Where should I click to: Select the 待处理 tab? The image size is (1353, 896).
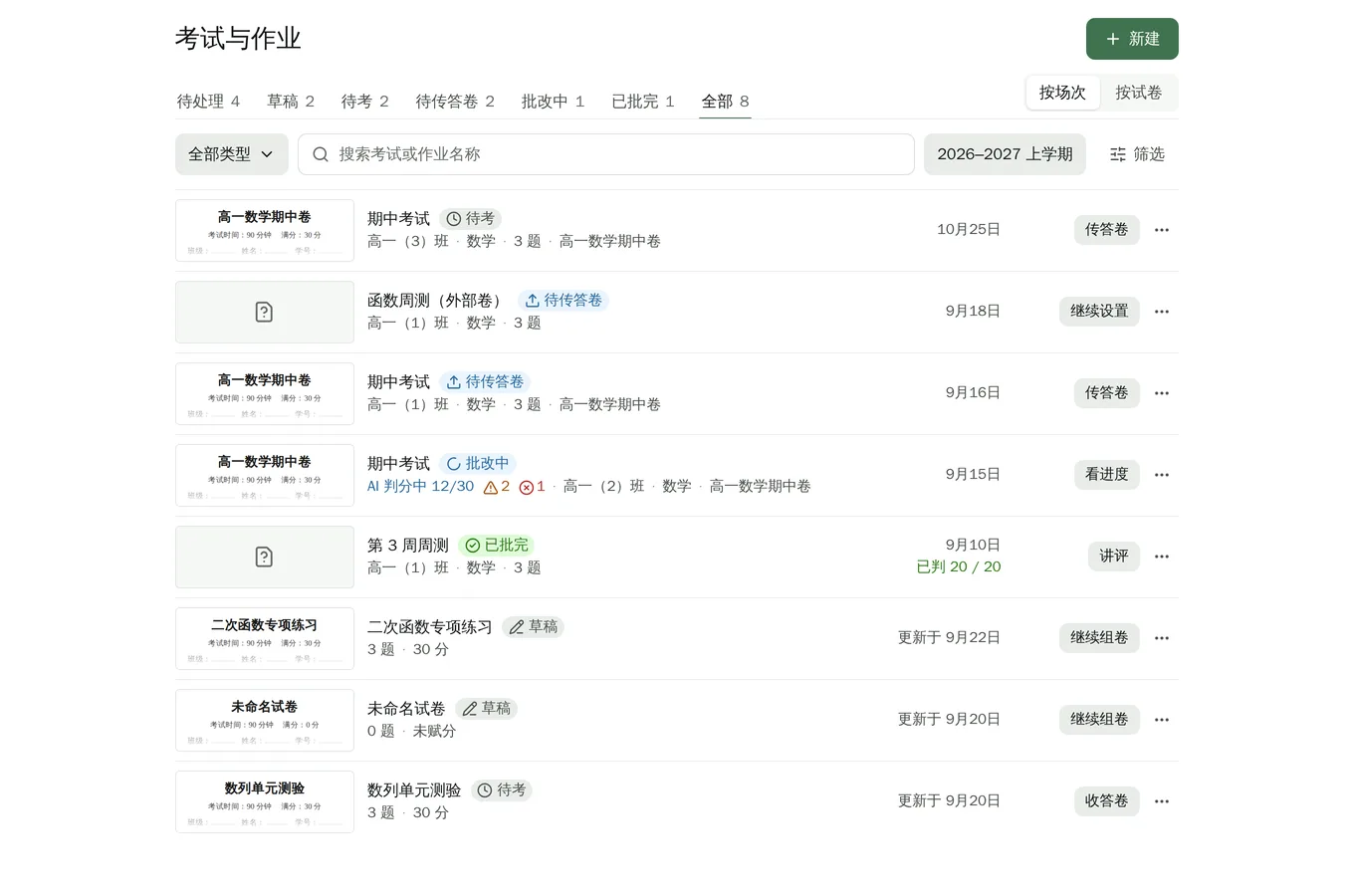point(208,102)
